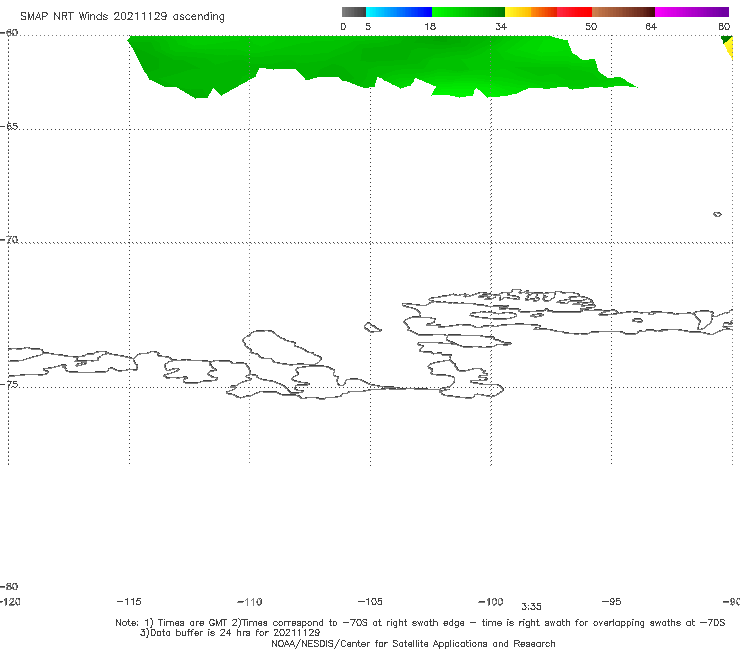Click the '3:35' swath time label
Image resolution: width=740 pixels, height=650 pixels.
(531, 607)
